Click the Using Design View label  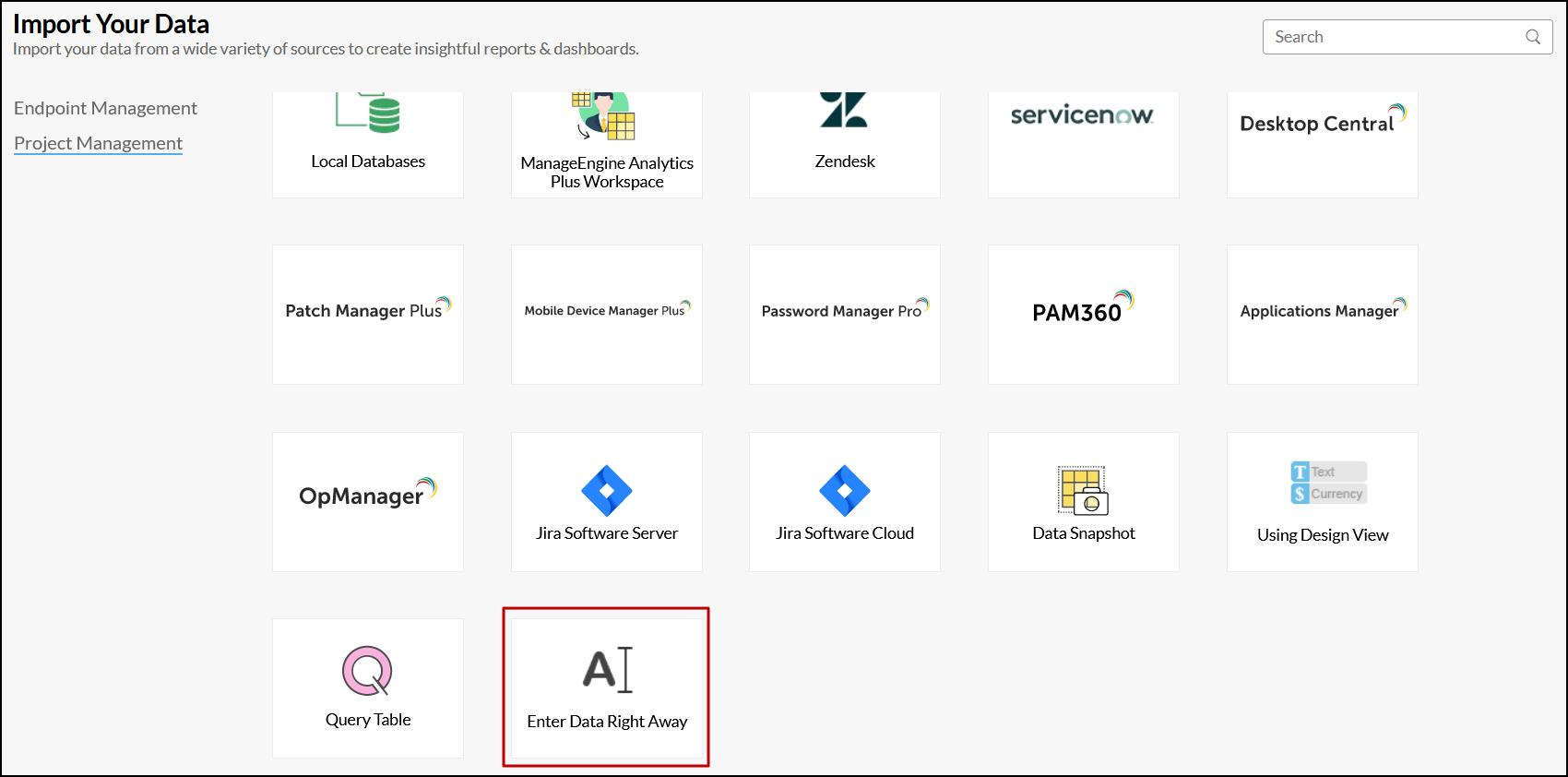click(x=1323, y=535)
